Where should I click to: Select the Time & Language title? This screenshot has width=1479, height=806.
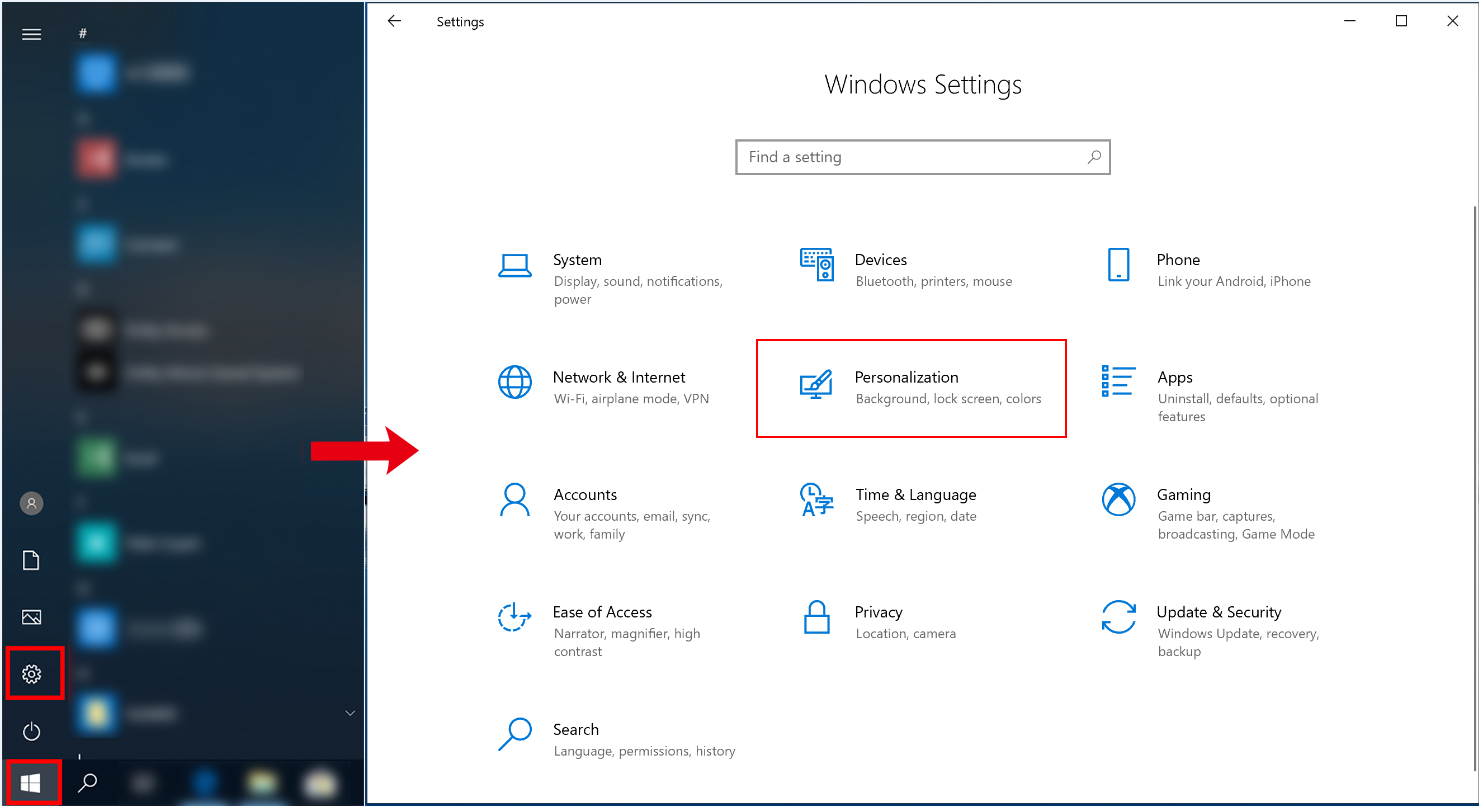916,495
